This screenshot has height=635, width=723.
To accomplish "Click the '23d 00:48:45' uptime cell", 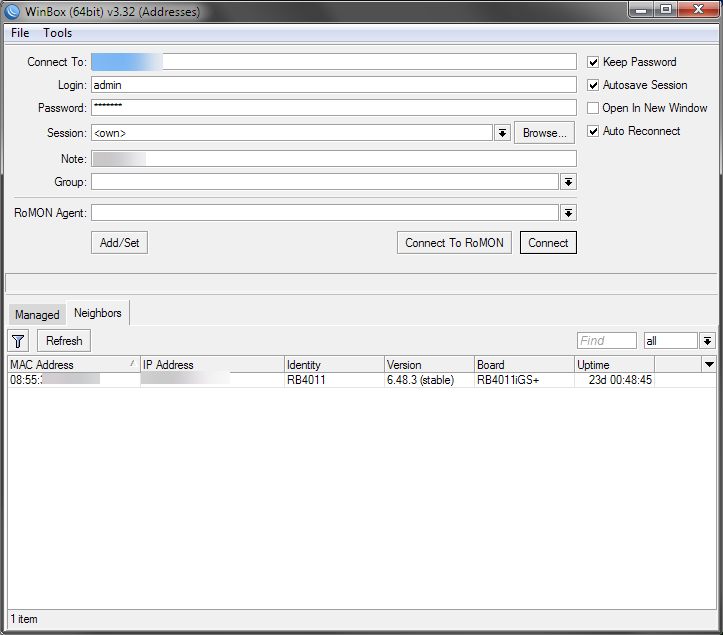I will (x=614, y=380).
